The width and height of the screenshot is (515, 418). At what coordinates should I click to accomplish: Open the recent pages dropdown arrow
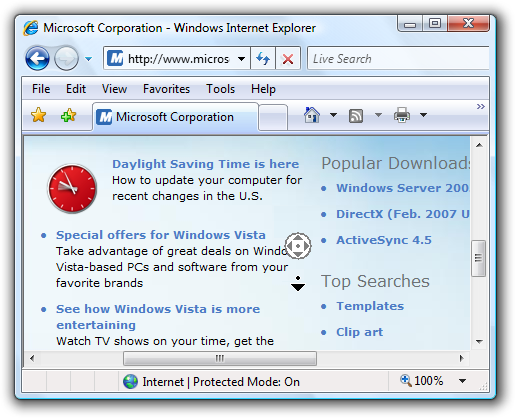point(88,59)
